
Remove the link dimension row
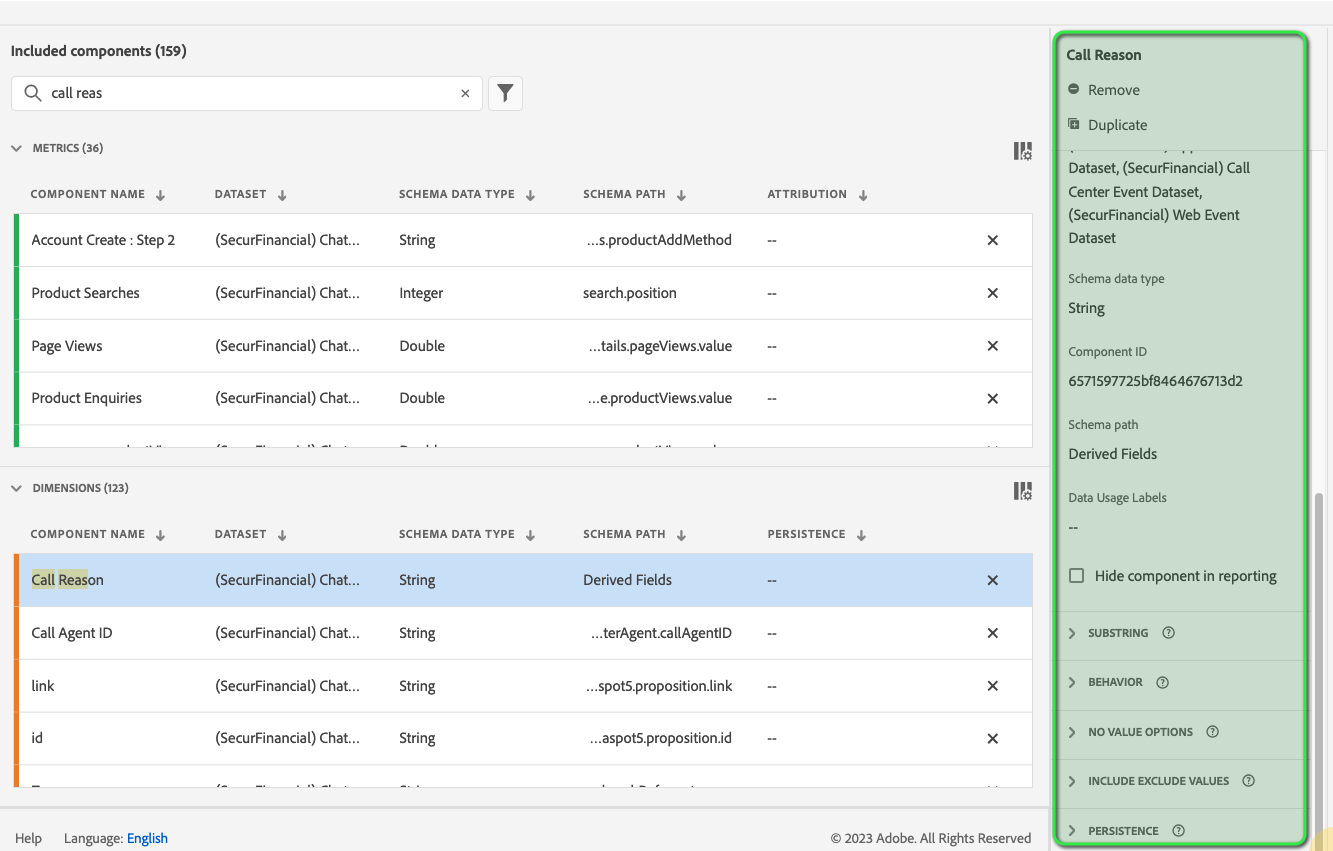(x=993, y=686)
